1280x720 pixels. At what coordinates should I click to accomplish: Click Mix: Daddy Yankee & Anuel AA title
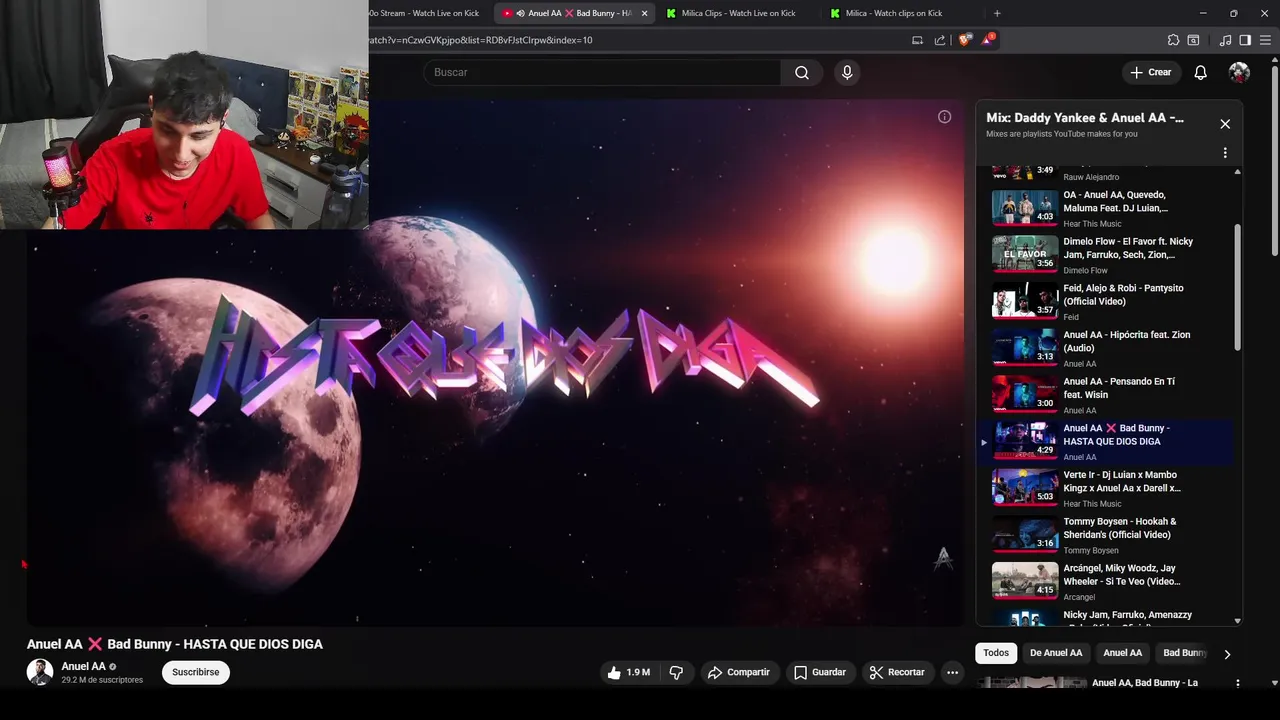(x=1085, y=118)
